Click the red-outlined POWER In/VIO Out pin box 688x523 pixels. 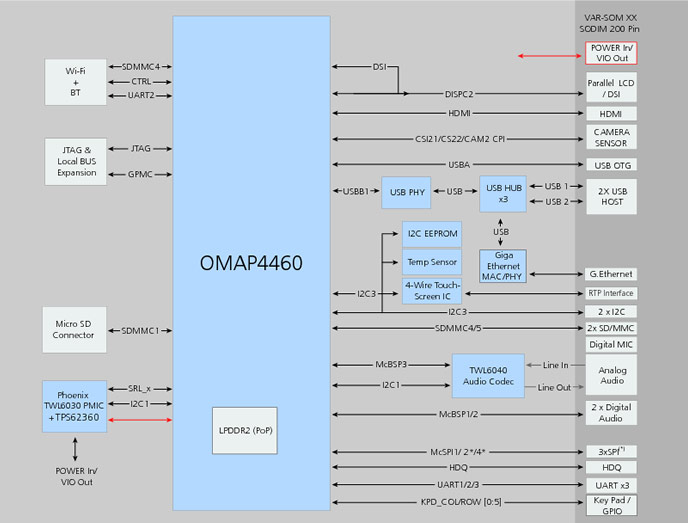point(611,53)
